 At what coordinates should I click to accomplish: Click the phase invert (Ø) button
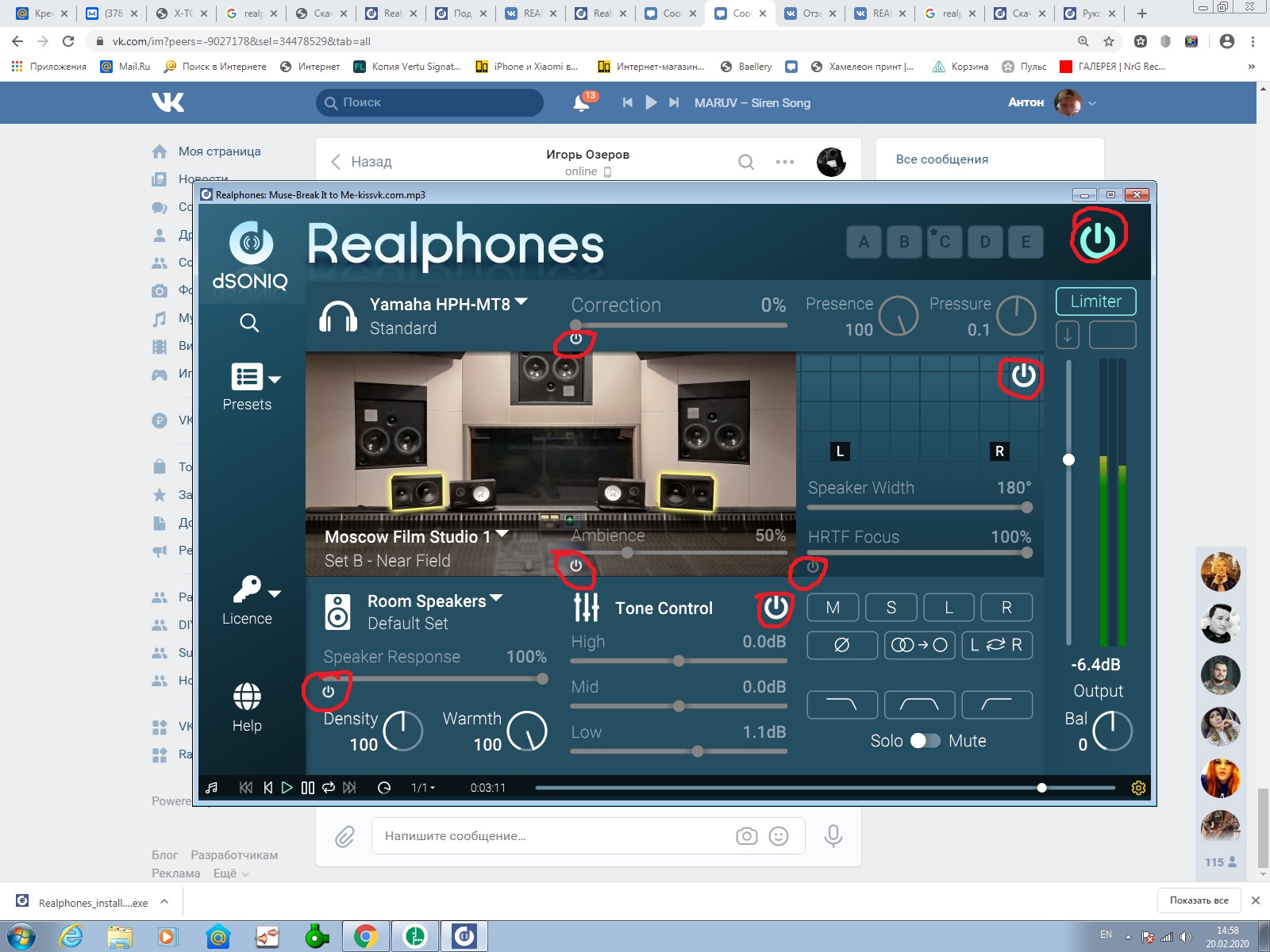842,645
